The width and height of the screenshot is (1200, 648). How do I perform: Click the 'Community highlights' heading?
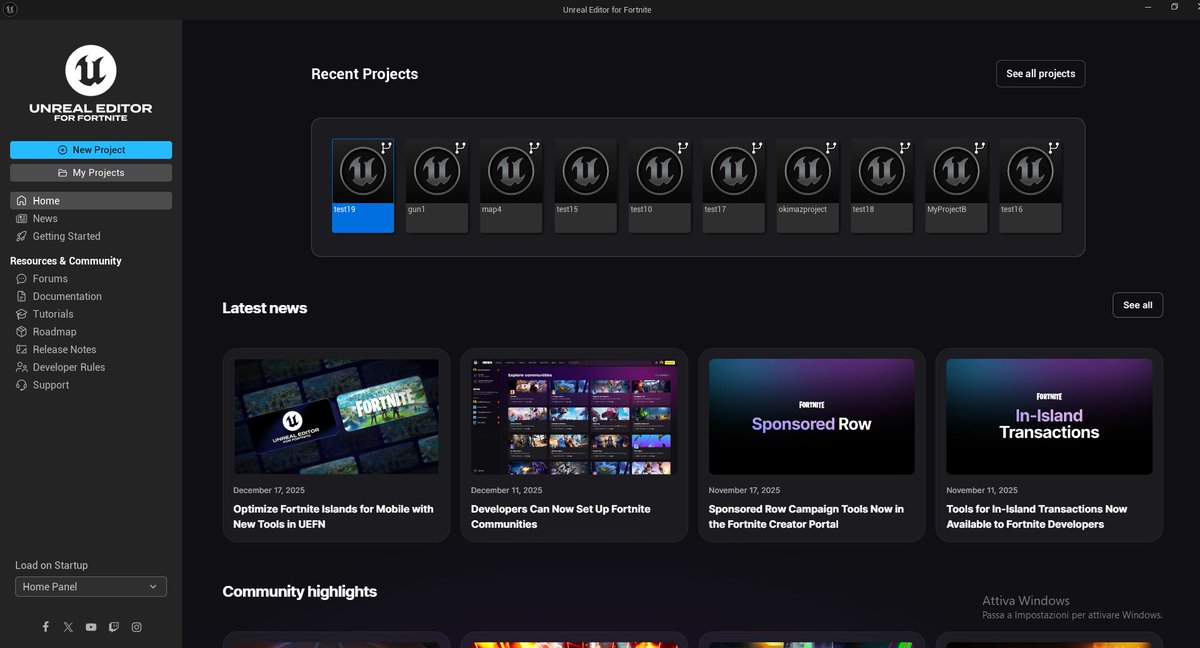pos(300,592)
